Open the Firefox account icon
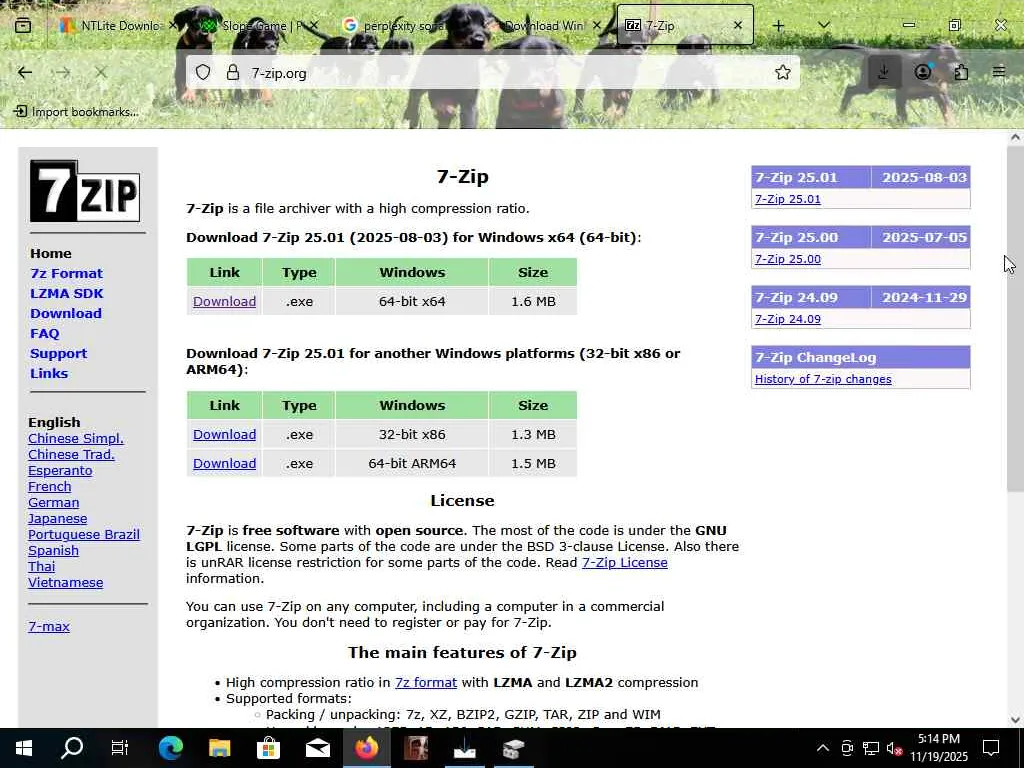 [923, 72]
